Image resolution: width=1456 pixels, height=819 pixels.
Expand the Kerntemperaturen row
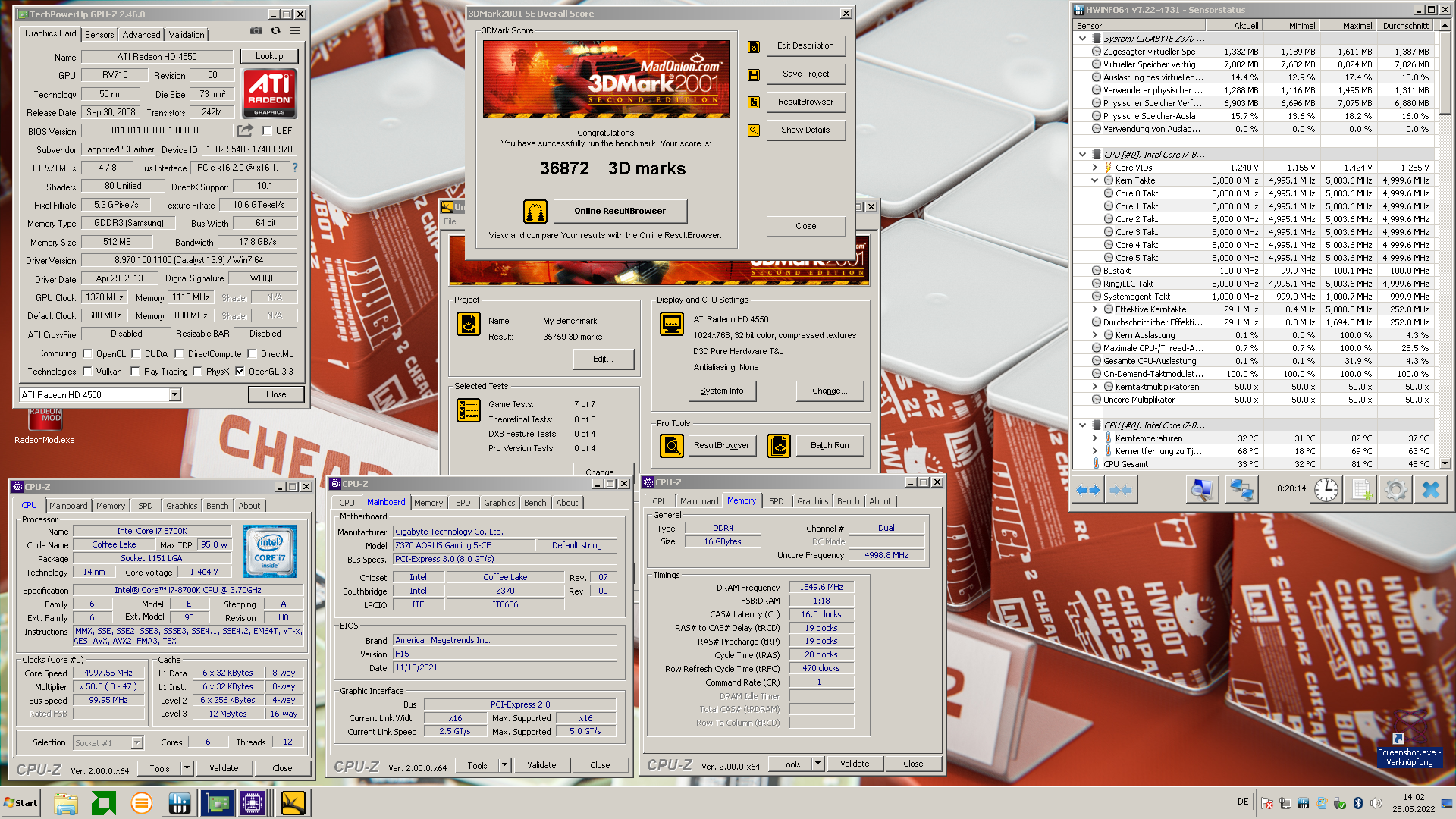coord(1094,438)
